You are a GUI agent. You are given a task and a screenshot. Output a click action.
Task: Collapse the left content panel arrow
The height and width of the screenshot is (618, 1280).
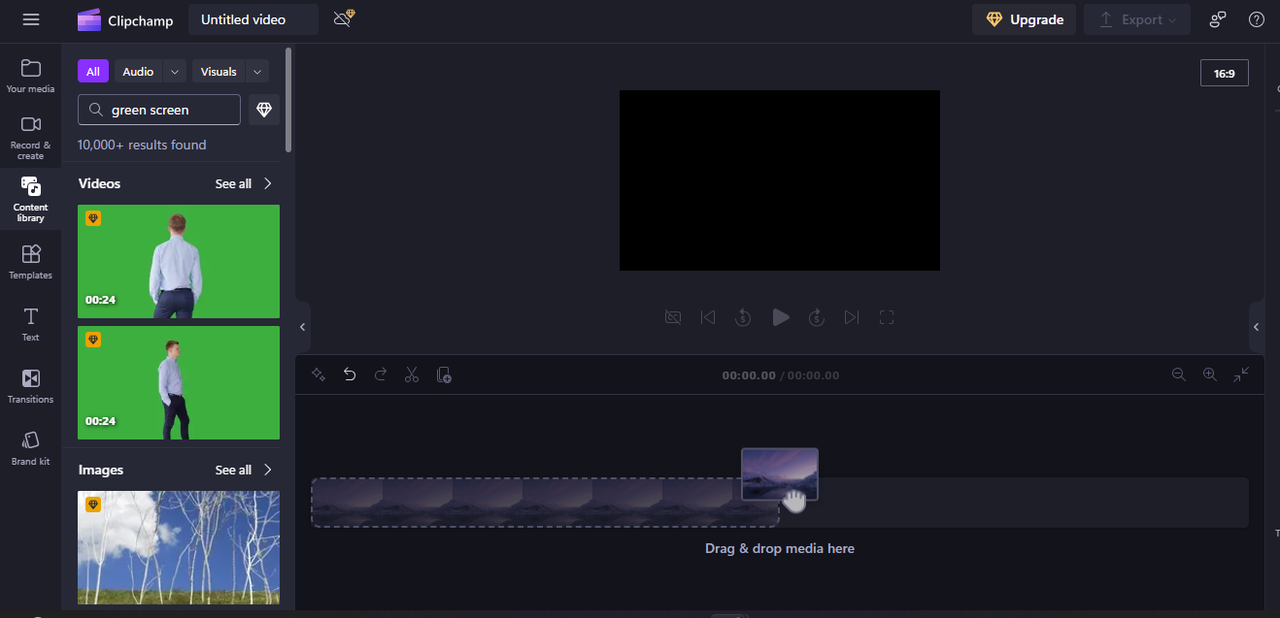point(302,327)
